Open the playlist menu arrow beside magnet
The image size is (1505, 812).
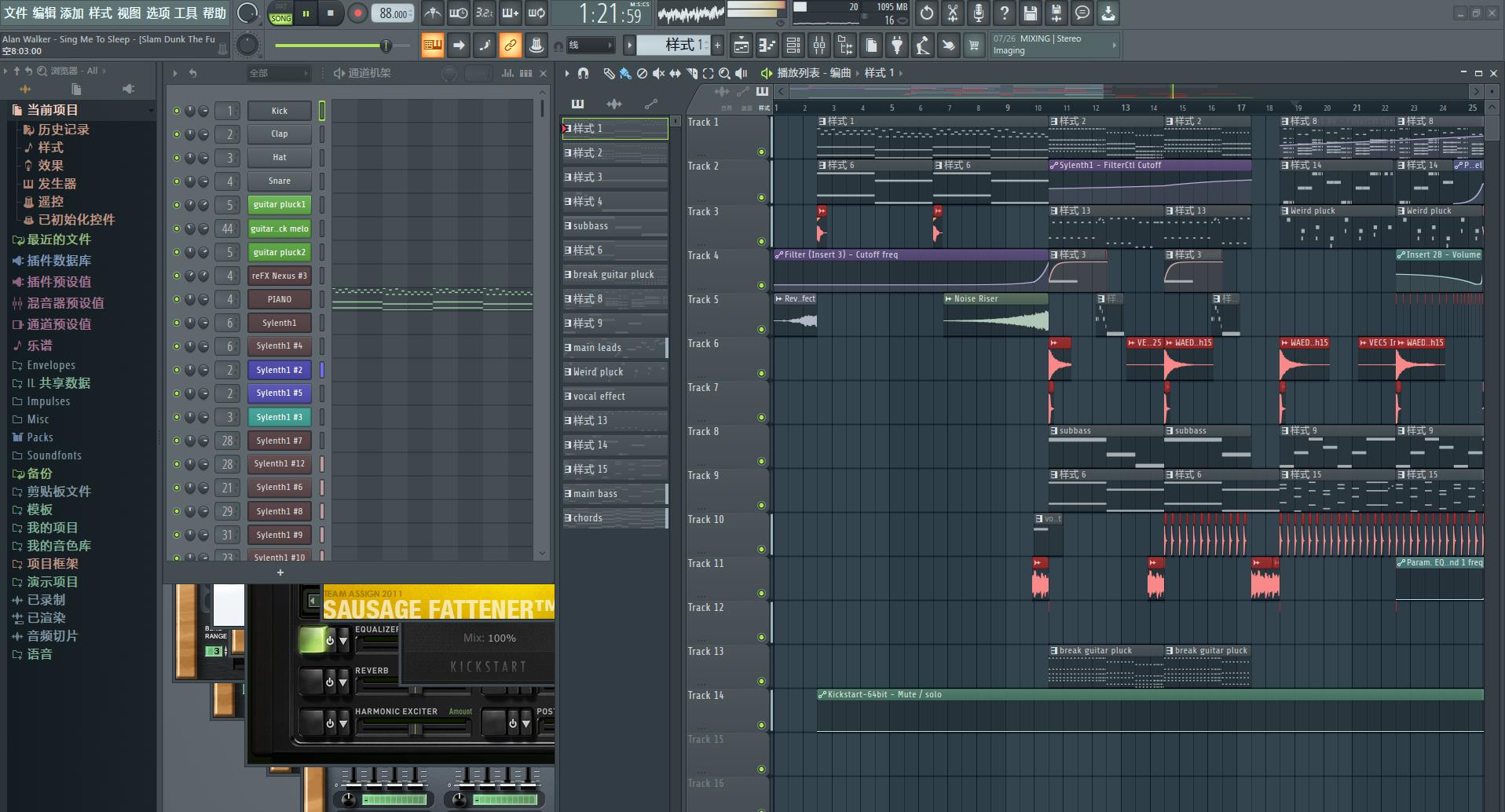(567, 73)
